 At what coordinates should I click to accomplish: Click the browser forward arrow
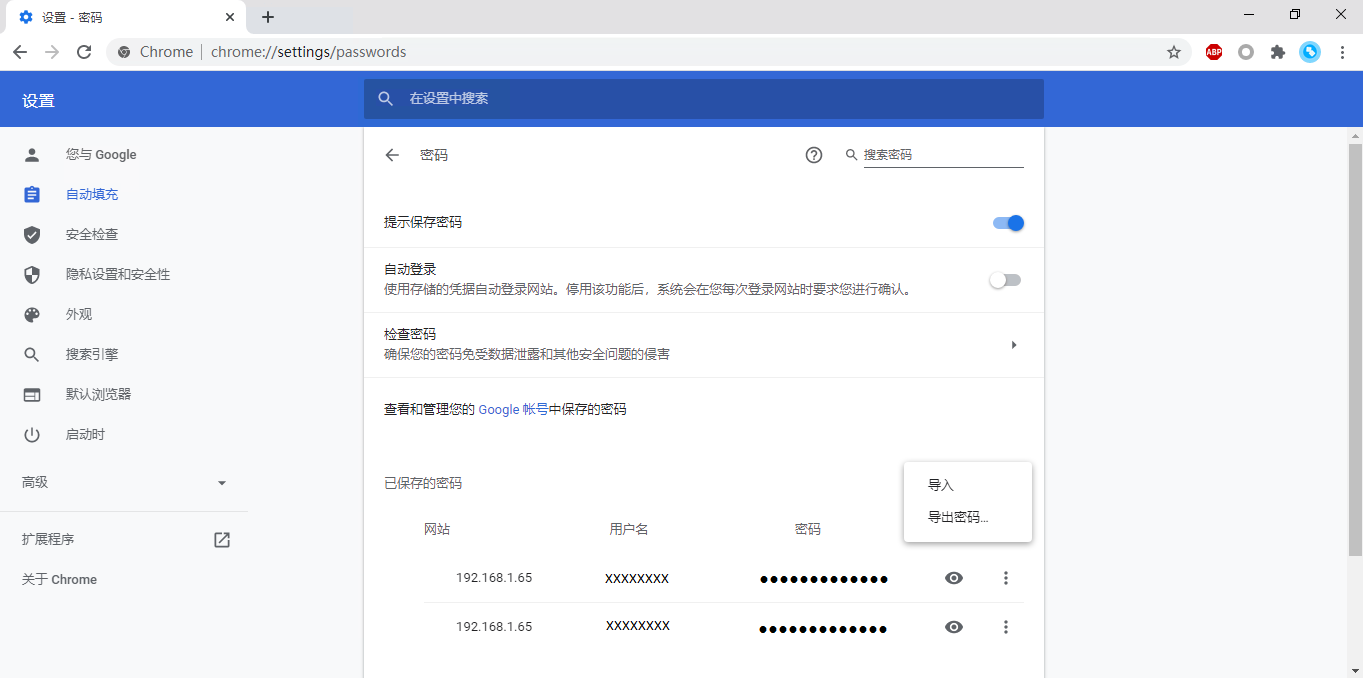tap(52, 52)
